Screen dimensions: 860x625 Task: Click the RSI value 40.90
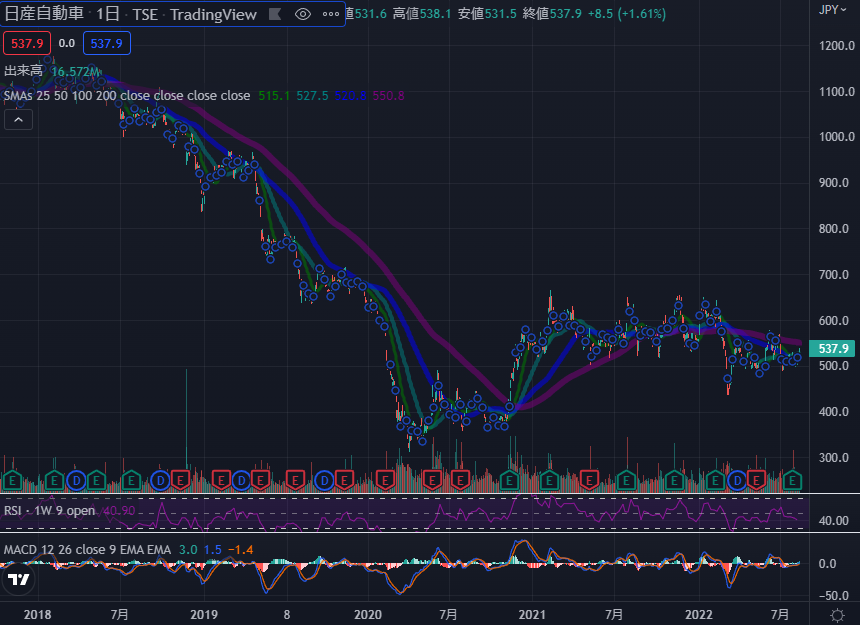tap(119, 510)
